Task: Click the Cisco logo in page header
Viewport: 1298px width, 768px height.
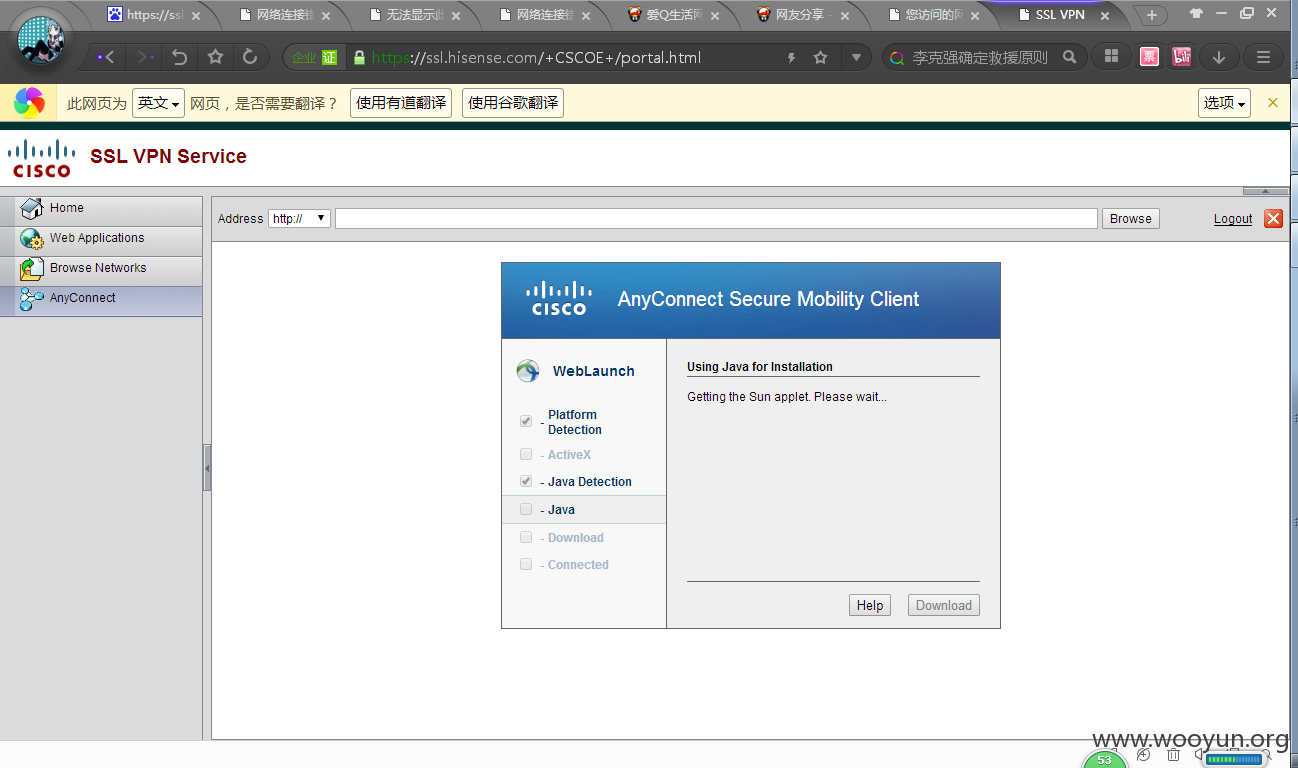Action: coord(41,158)
